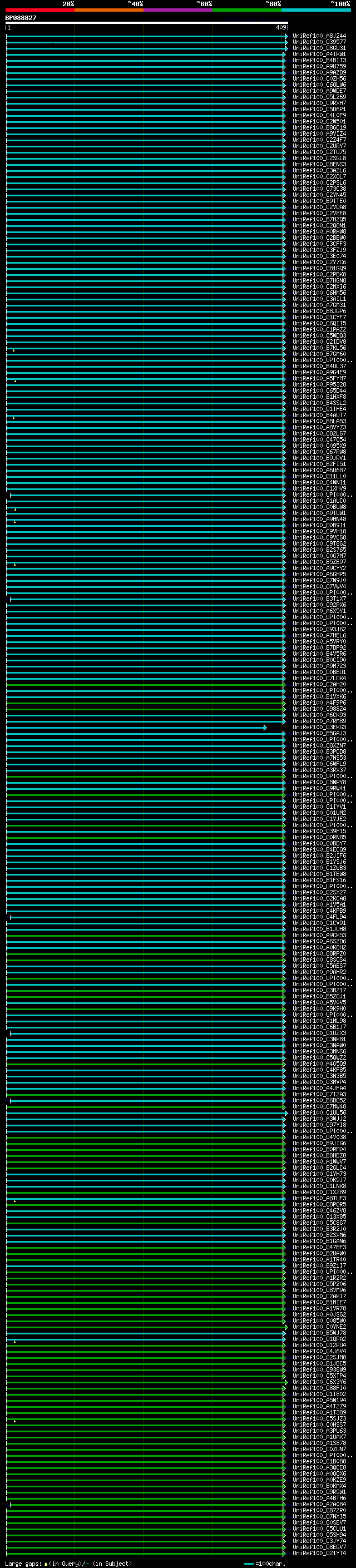Click yellow gap marker on C5SJZ3 row

pyautogui.click(x=14, y=1421)
